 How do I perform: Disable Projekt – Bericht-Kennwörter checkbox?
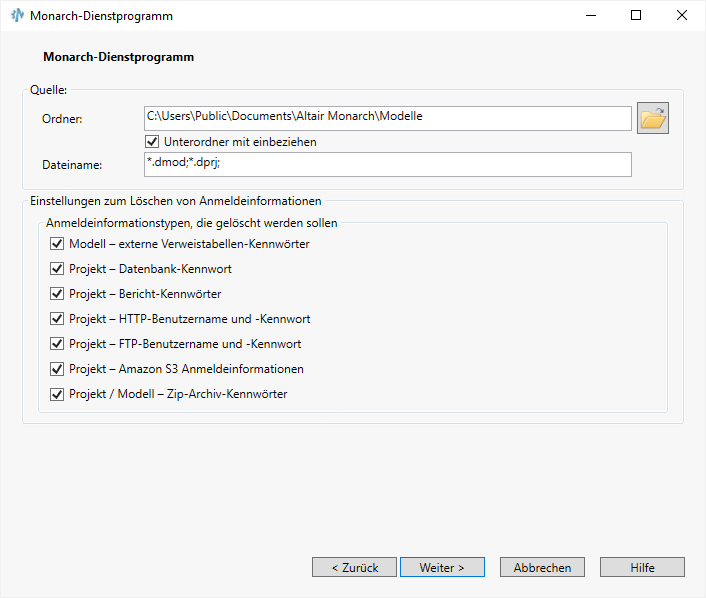[57, 294]
